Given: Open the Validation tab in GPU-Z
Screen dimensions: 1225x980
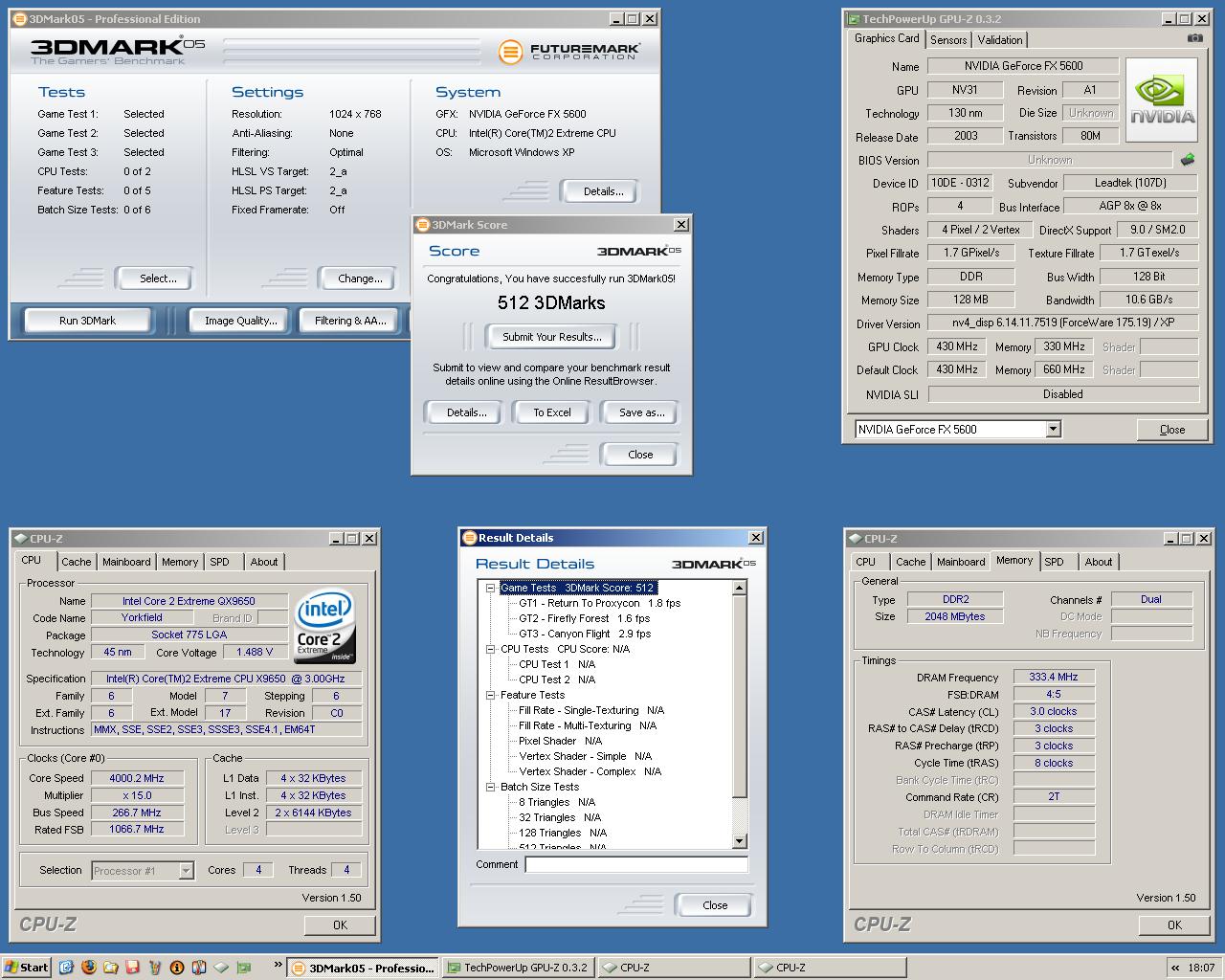Looking at the screenshot, I should [x=1000, y=39].
